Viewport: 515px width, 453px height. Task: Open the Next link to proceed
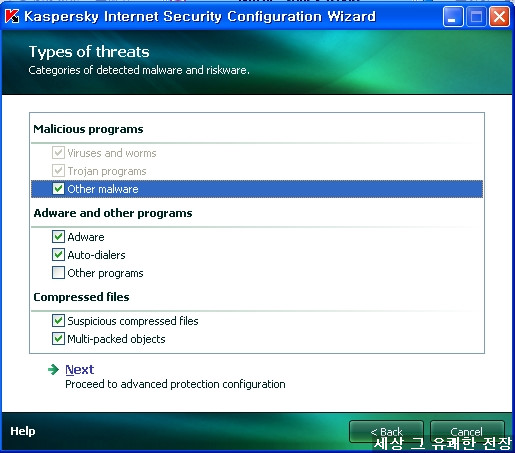click(80, 369)
